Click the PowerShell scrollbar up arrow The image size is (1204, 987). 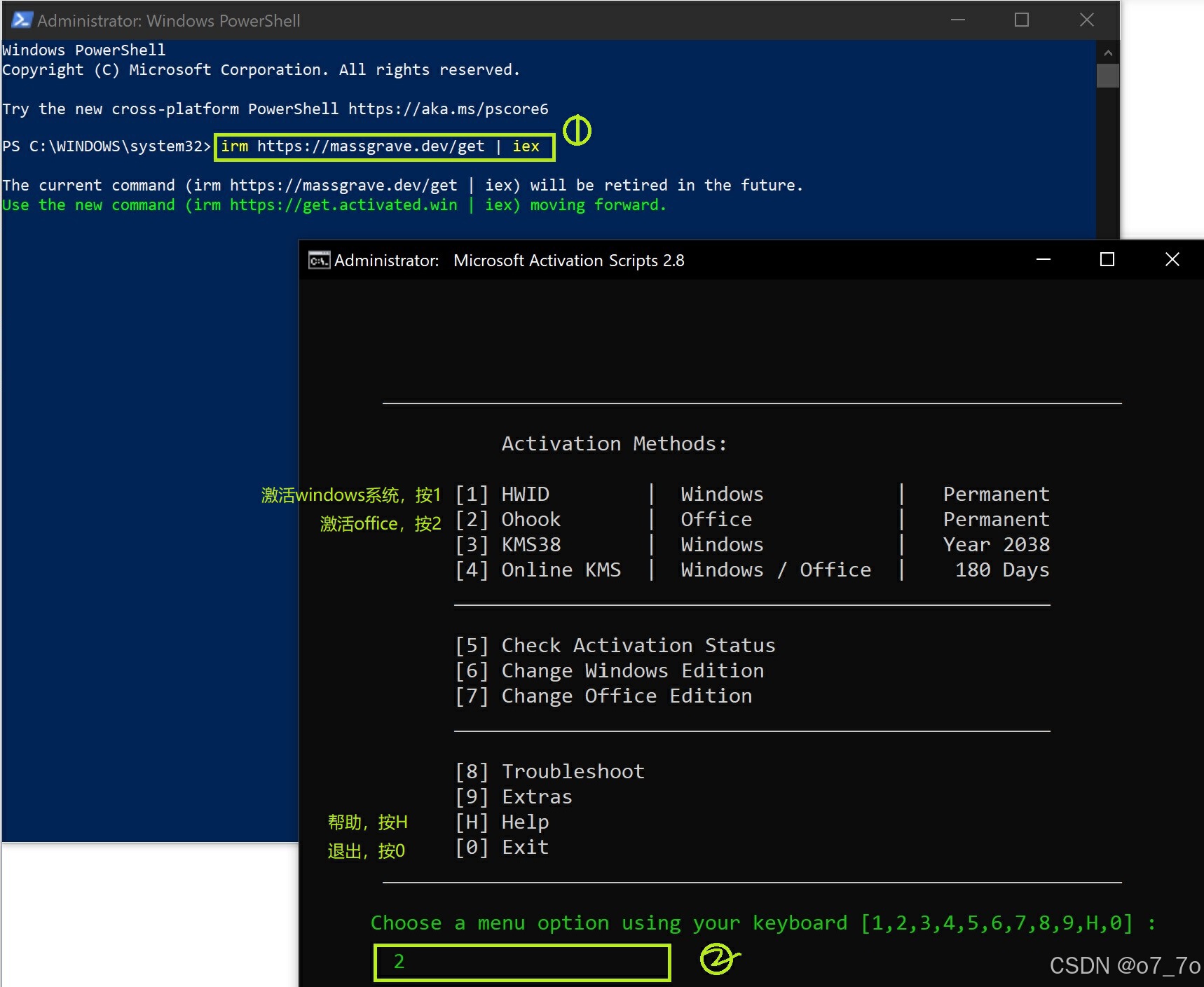1108,53
